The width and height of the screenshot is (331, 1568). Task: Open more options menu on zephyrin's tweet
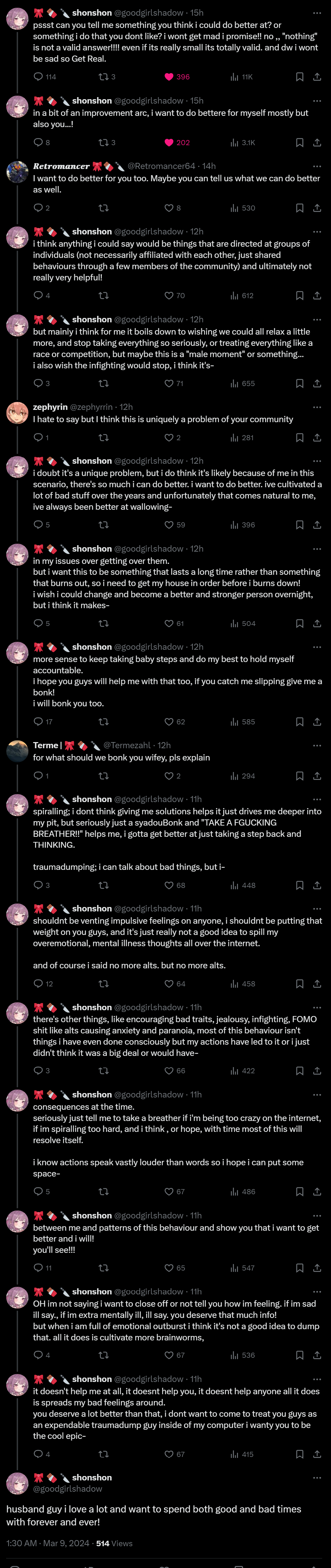[x=317, y=407]
